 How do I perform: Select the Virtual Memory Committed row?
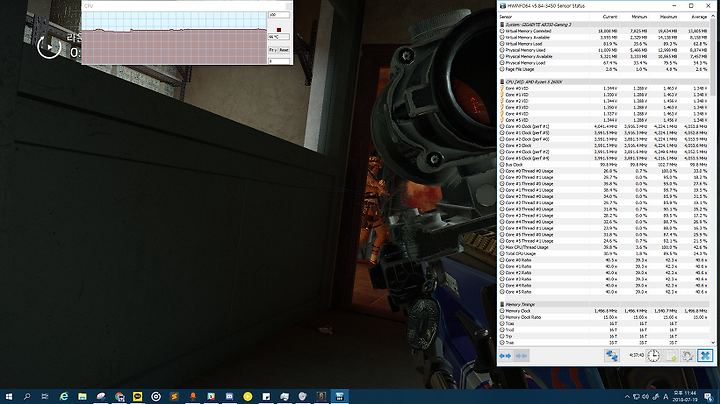point(604,31)
